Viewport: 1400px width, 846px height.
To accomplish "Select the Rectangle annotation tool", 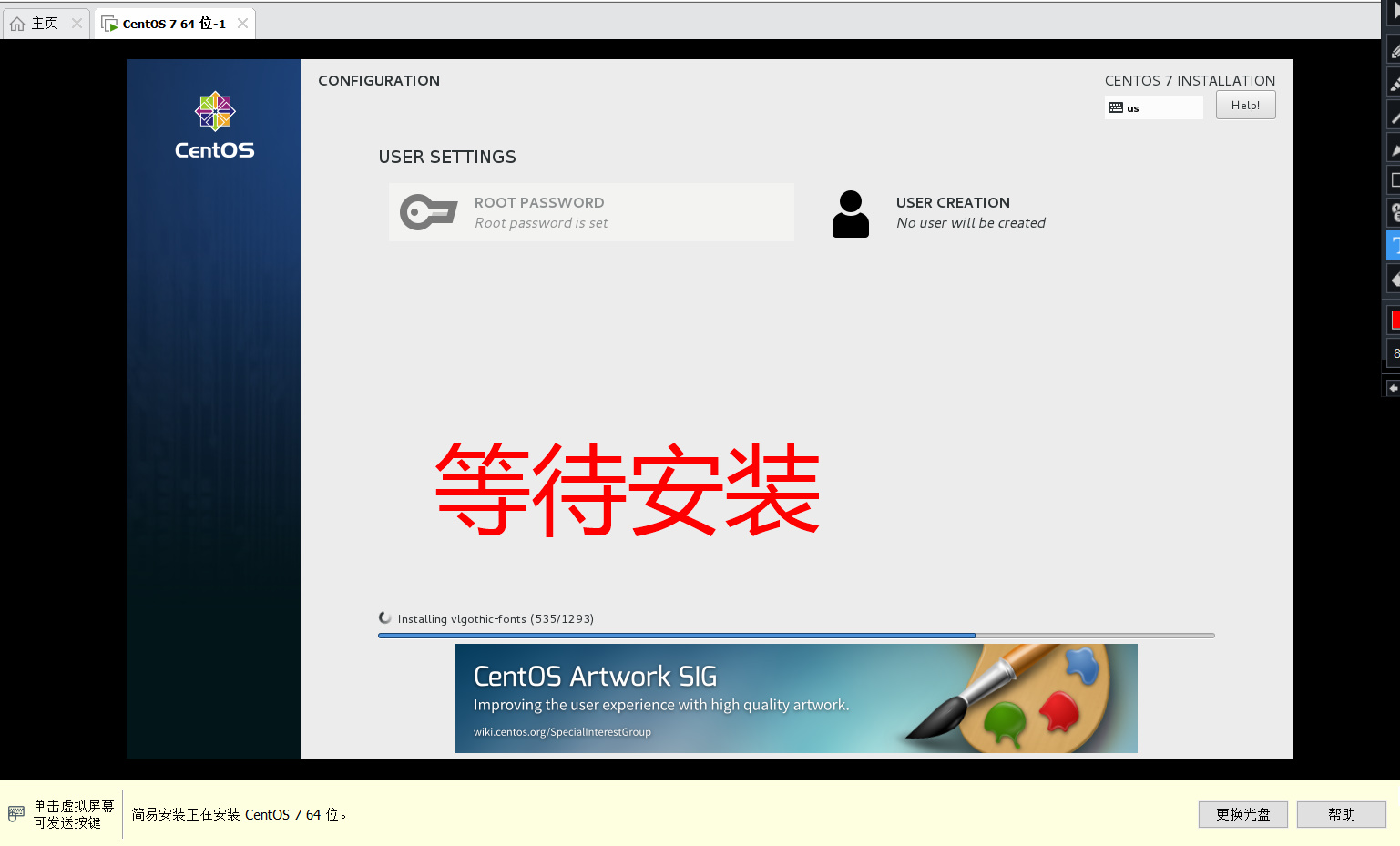I will tap(1394, 178).
